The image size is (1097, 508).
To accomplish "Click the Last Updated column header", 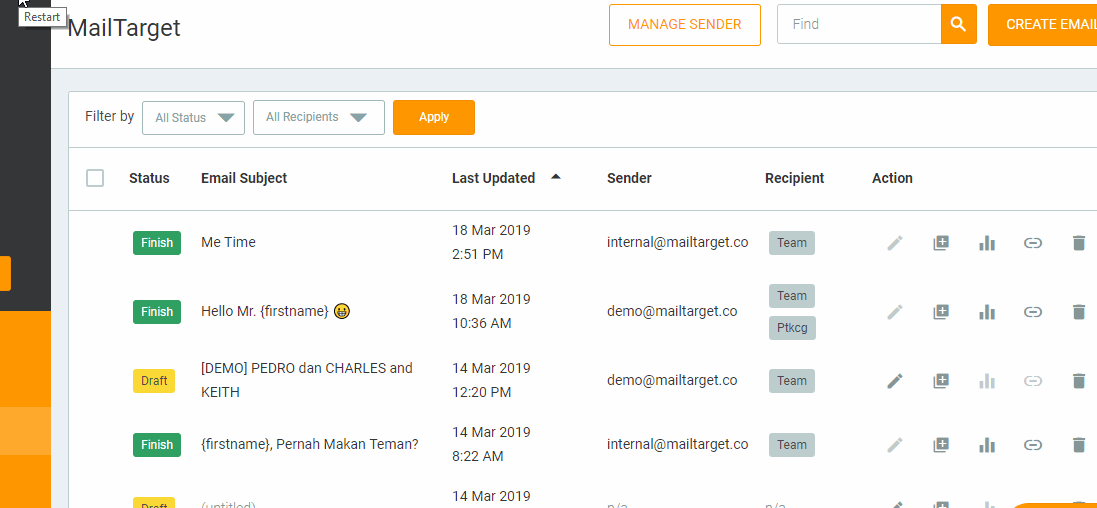I will [493, 178].
